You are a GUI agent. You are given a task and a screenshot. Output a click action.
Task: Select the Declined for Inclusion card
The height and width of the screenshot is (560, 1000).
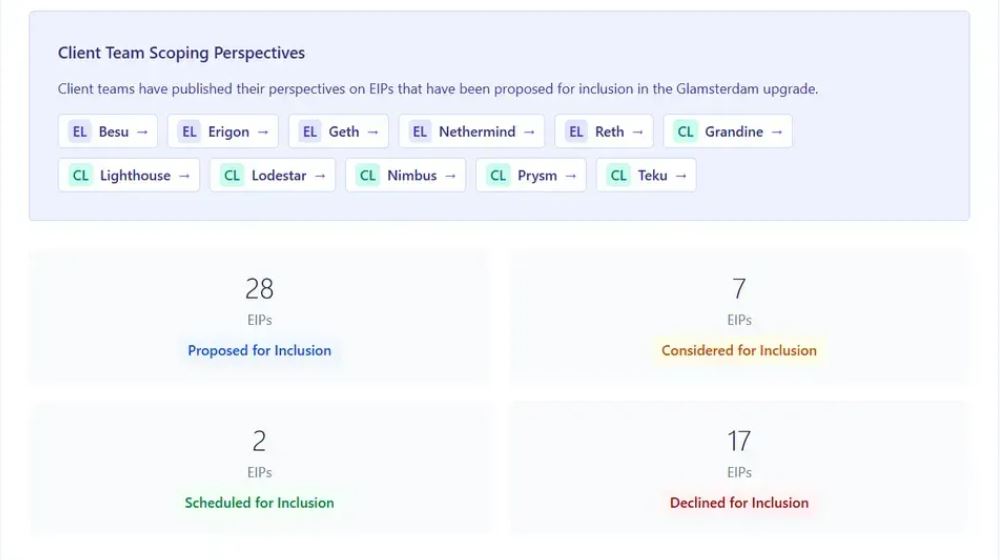coord(739,469)
